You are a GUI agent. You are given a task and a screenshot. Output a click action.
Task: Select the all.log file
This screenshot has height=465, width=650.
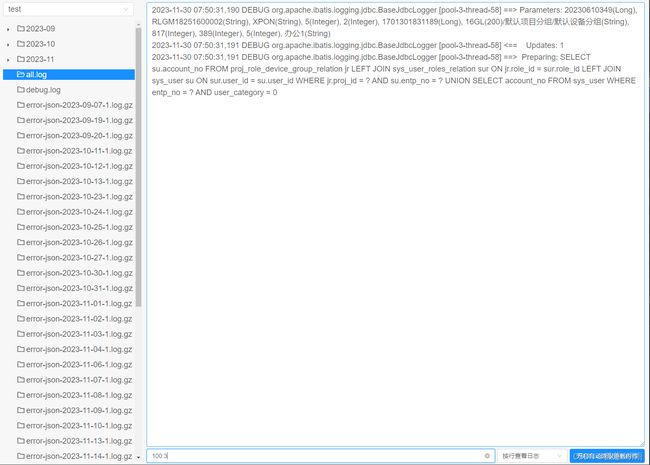(69, 75)
